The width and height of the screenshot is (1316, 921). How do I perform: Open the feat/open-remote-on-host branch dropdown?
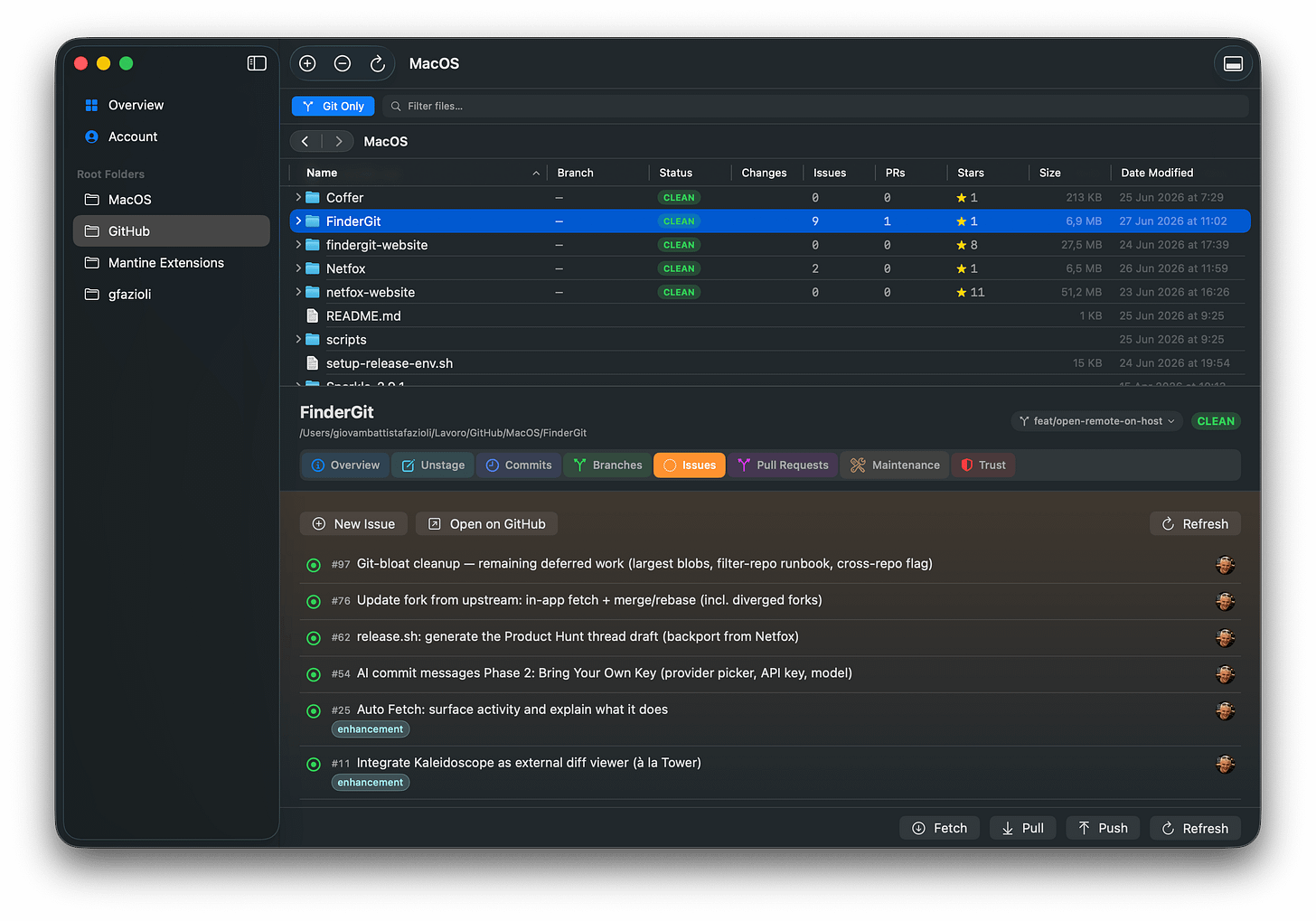coord(1096,421)
